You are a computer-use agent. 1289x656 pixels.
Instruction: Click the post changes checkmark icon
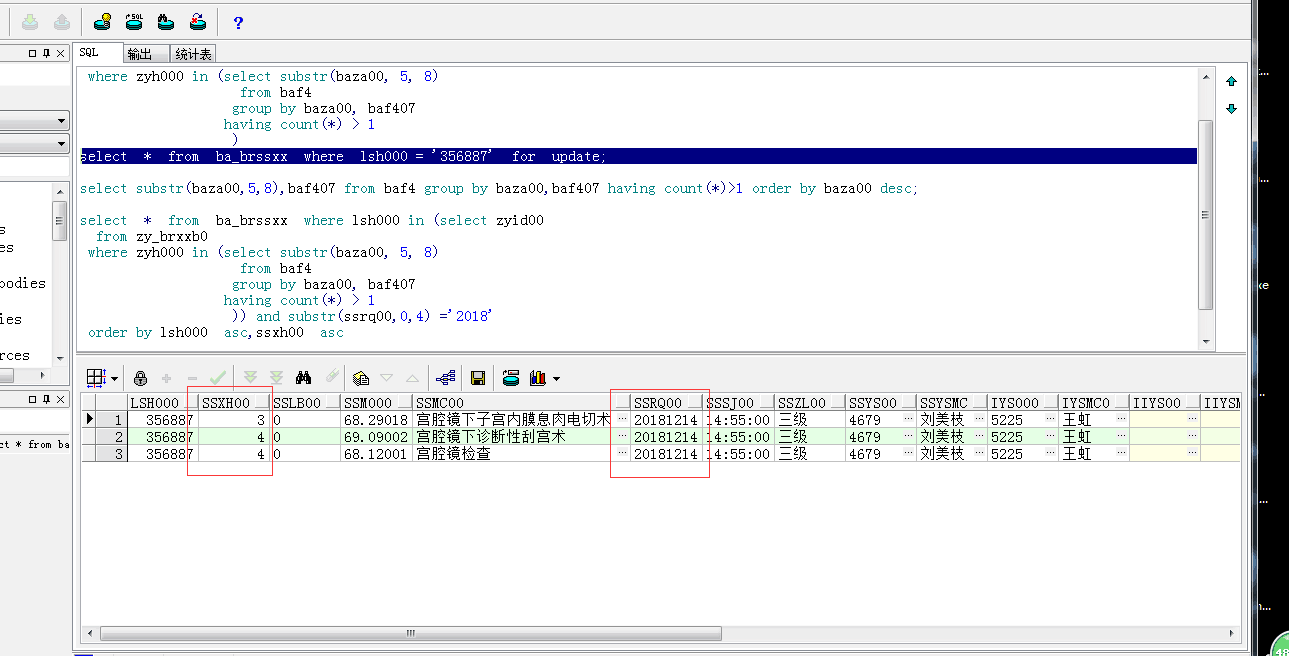218,378
